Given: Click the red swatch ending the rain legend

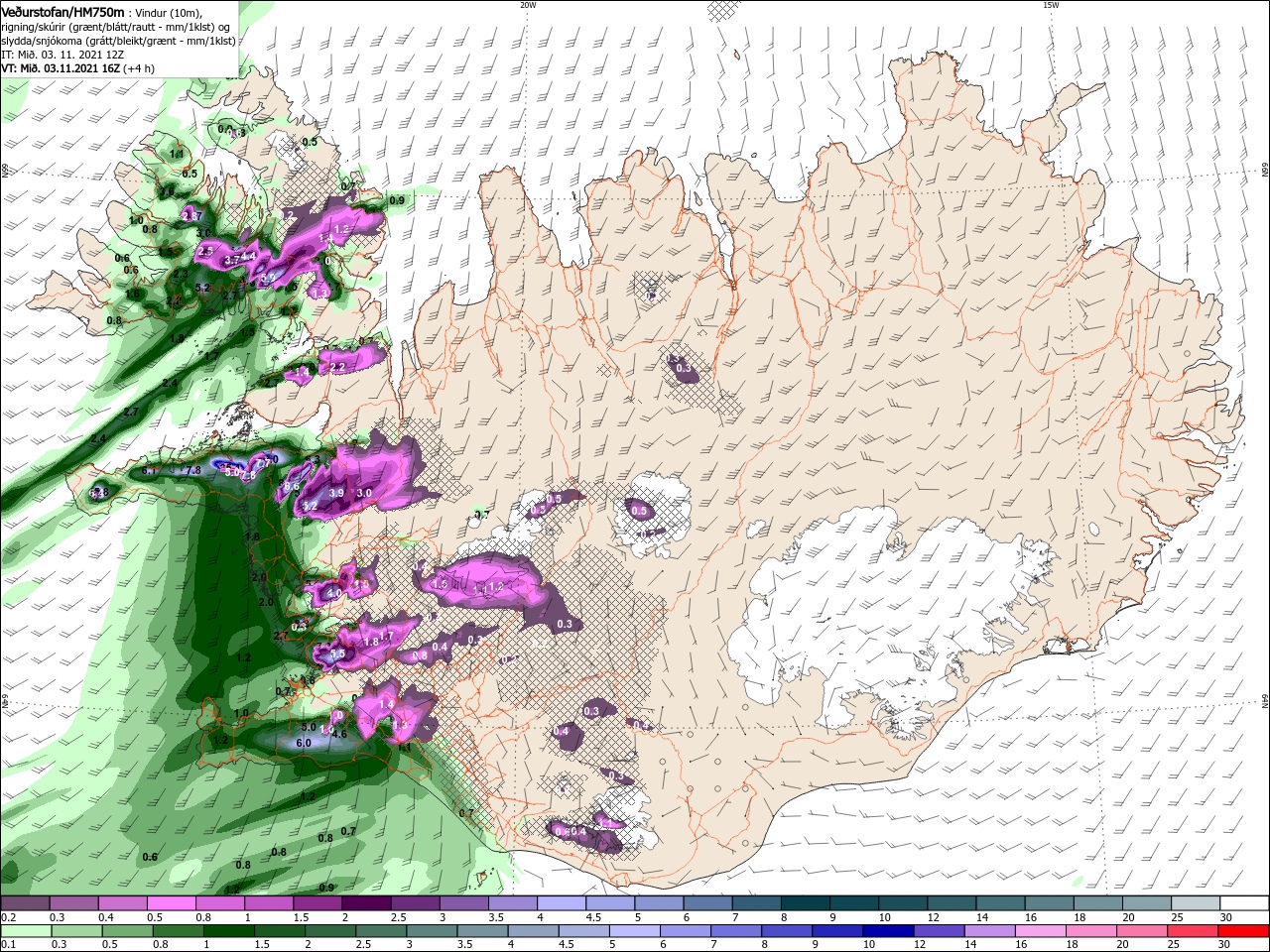Looking at the screenshot, I should coord(1241,931).
